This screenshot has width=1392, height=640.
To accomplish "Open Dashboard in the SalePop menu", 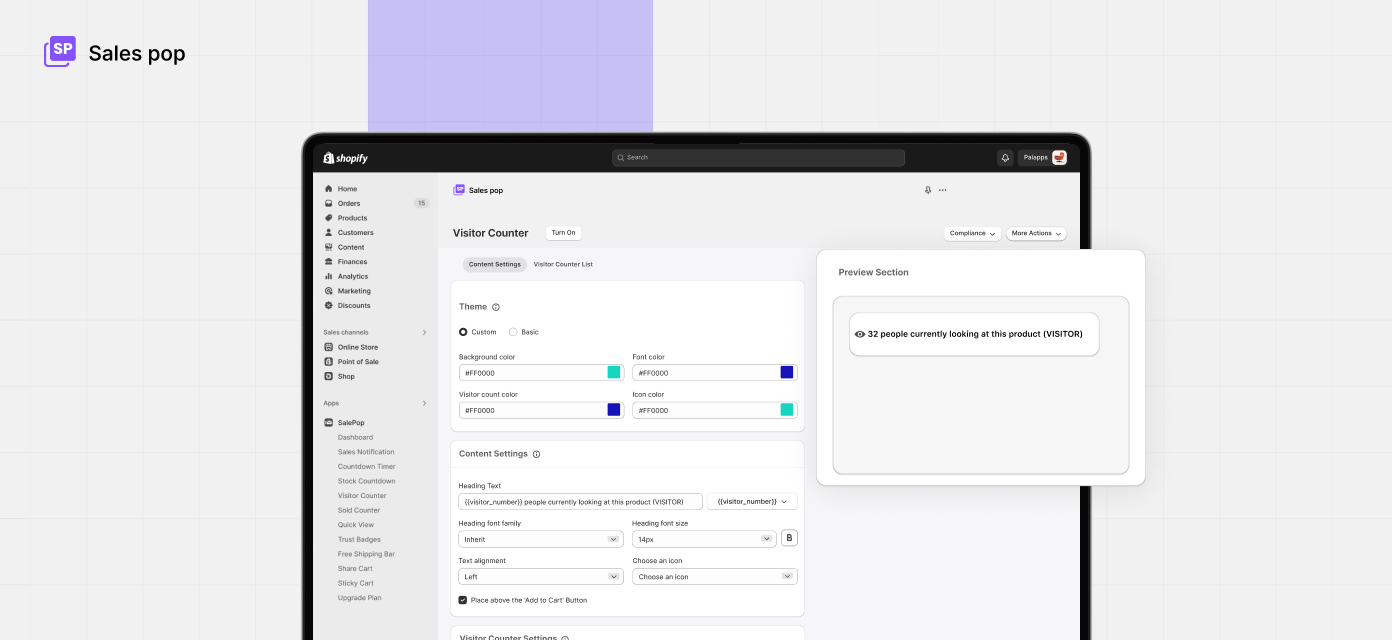I will point(355,437).
